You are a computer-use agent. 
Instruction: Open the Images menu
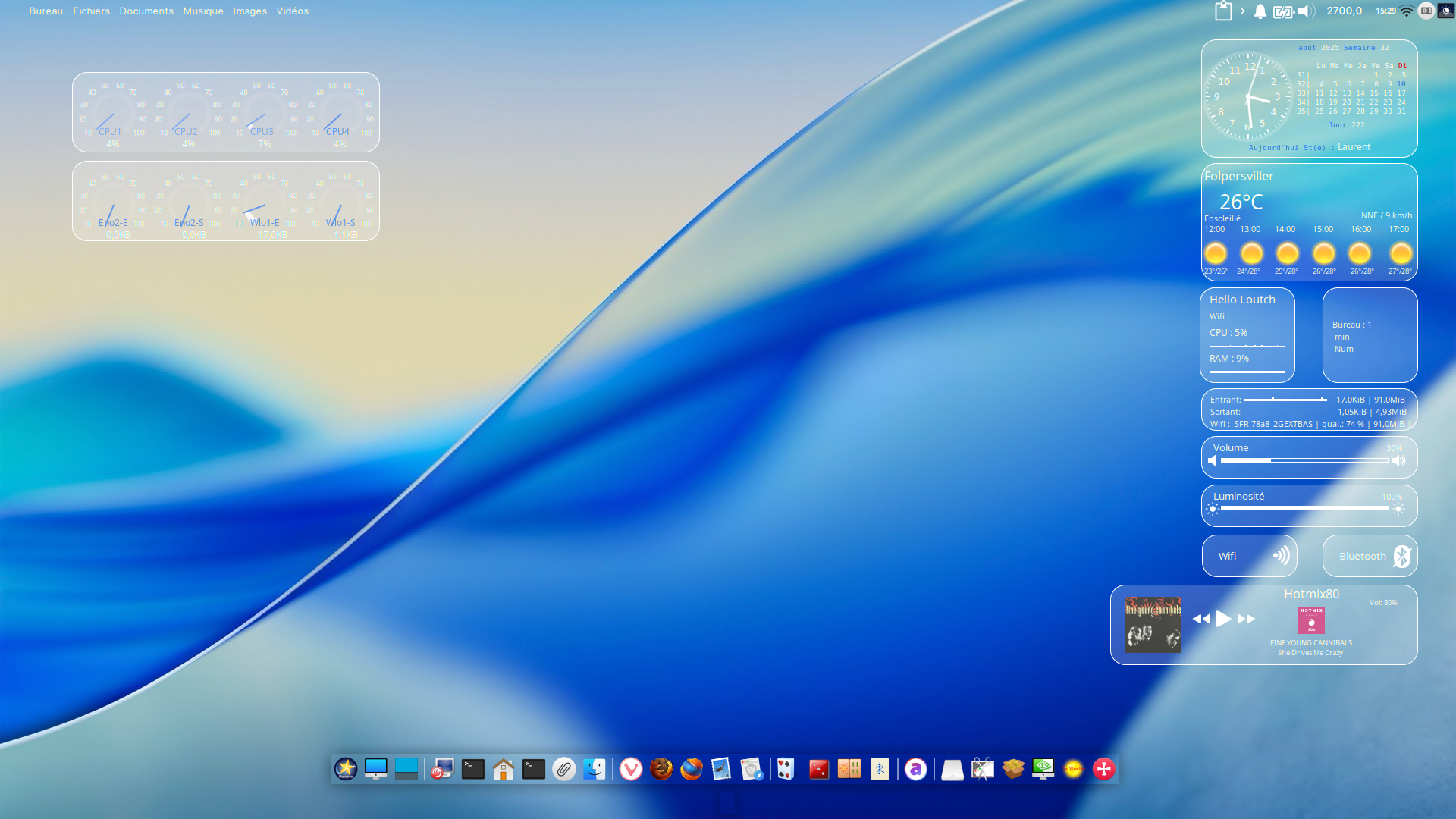click(x=250, y=11)
